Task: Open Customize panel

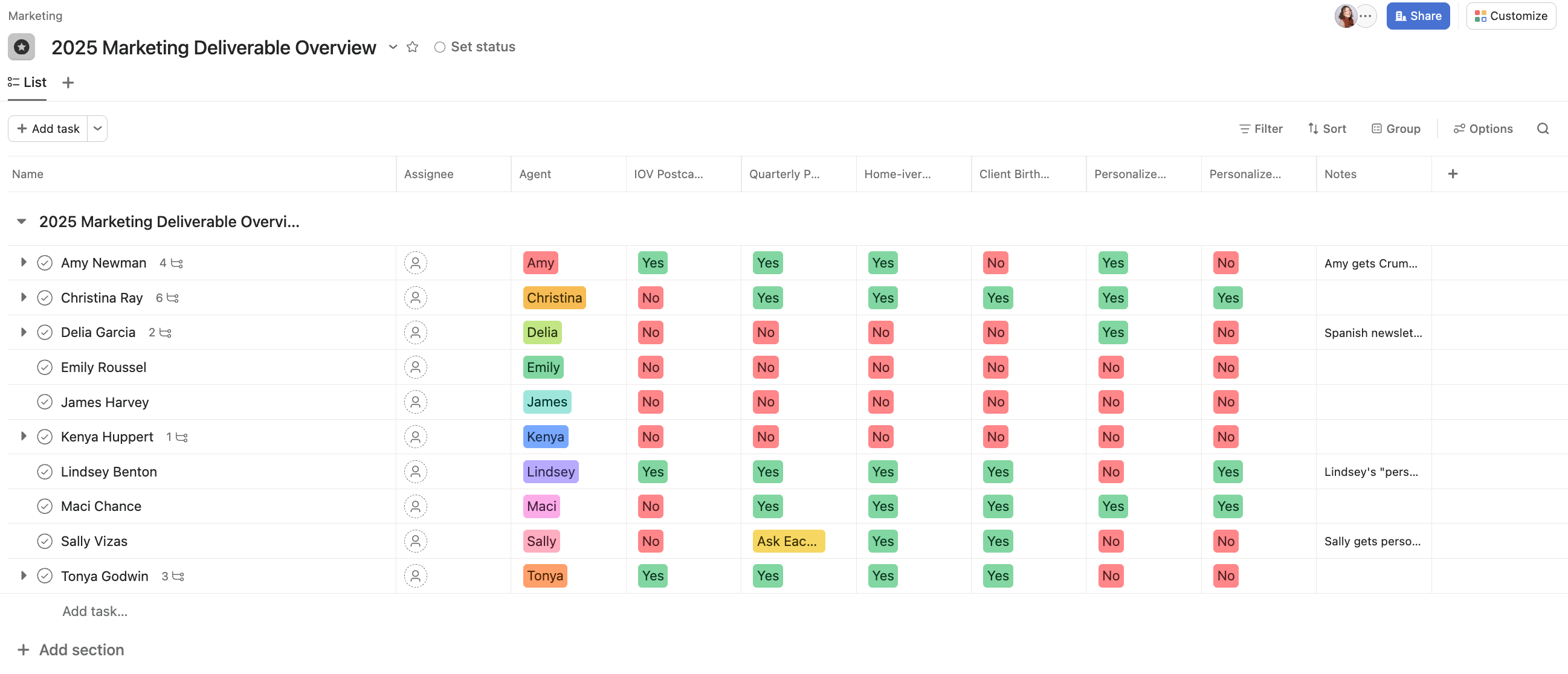Action: coord(1511,16)
